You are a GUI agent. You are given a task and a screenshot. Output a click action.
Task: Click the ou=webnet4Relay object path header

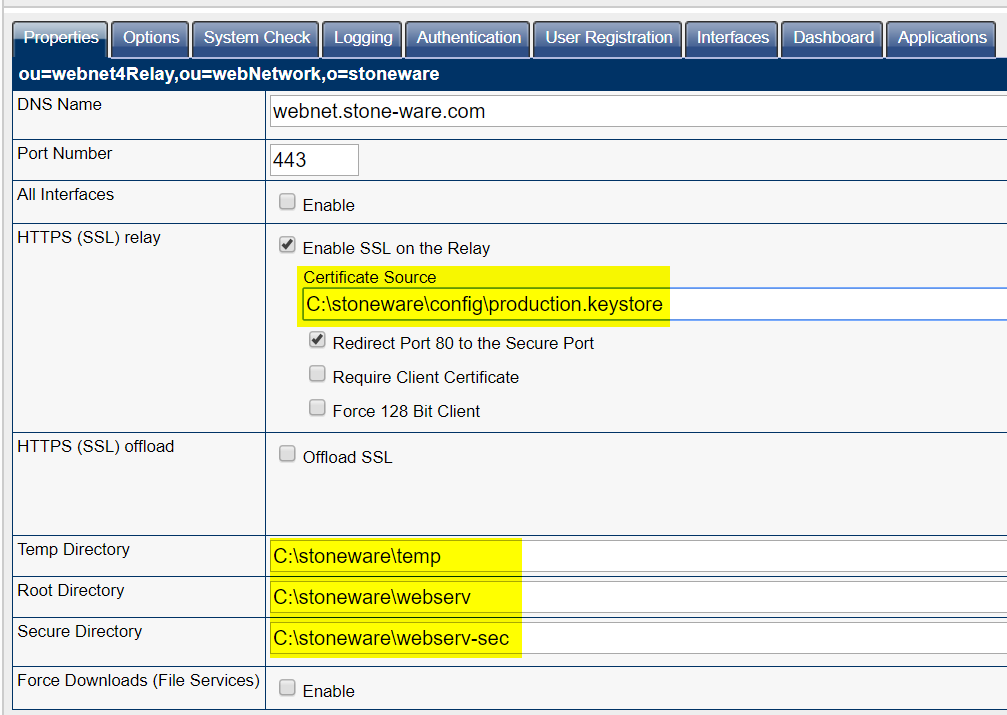click(229, 74)
